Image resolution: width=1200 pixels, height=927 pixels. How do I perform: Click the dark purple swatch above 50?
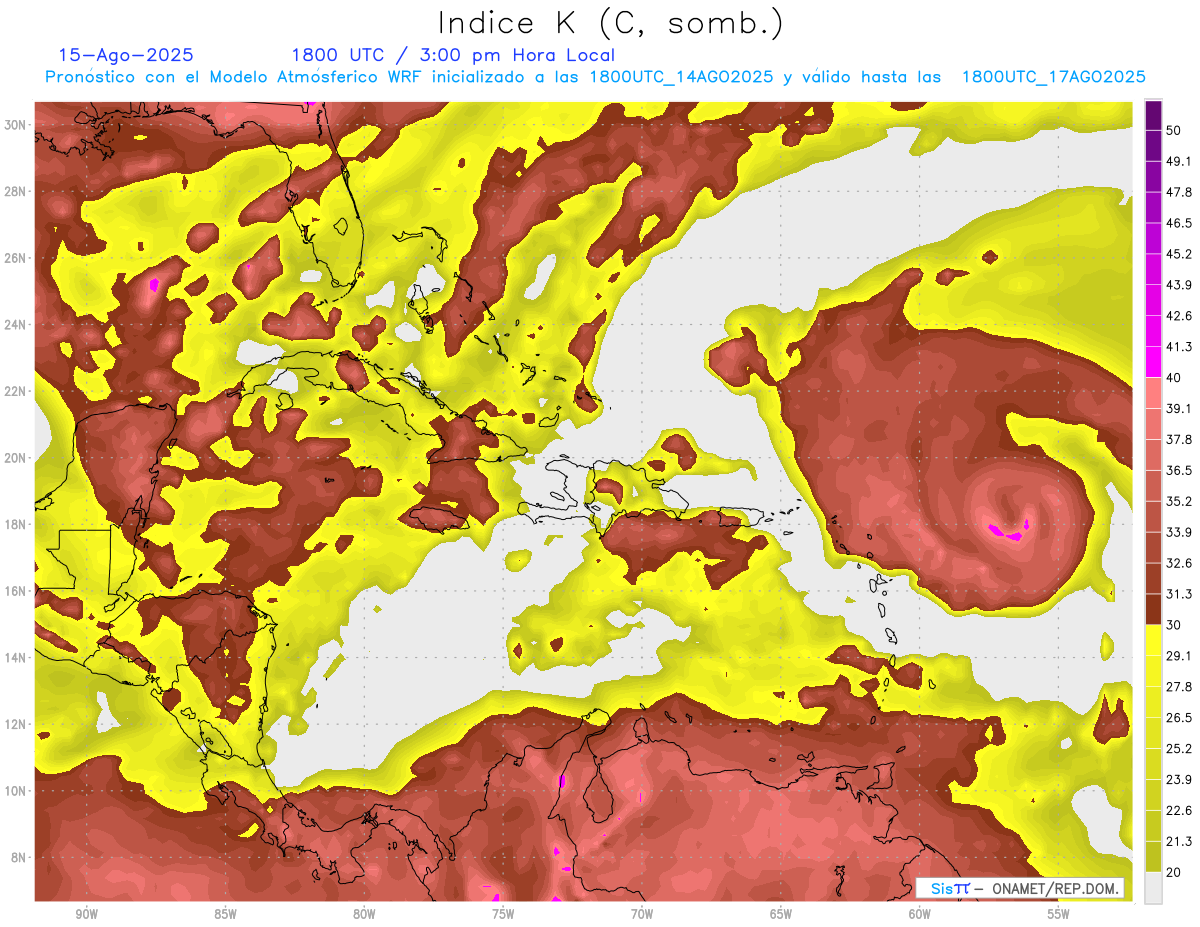[1154, 115]
